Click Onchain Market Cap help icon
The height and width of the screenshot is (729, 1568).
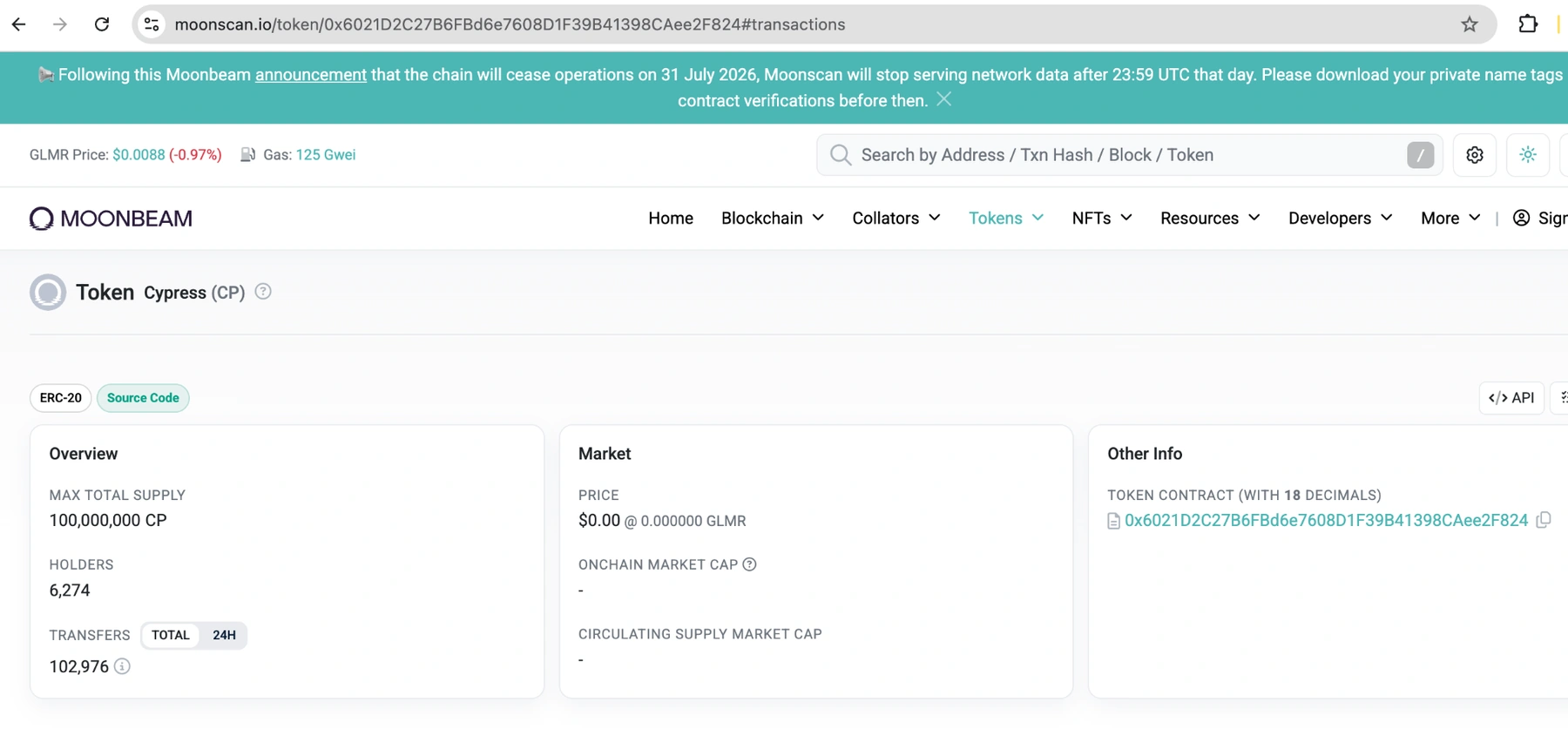pos(749,564)
